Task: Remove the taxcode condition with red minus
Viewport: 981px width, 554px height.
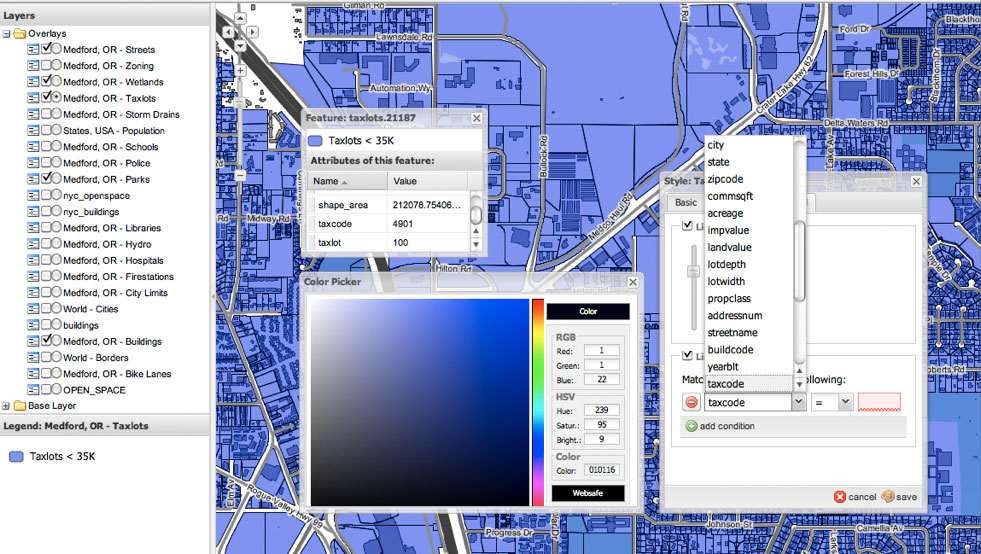Action: tap(691, 402)
